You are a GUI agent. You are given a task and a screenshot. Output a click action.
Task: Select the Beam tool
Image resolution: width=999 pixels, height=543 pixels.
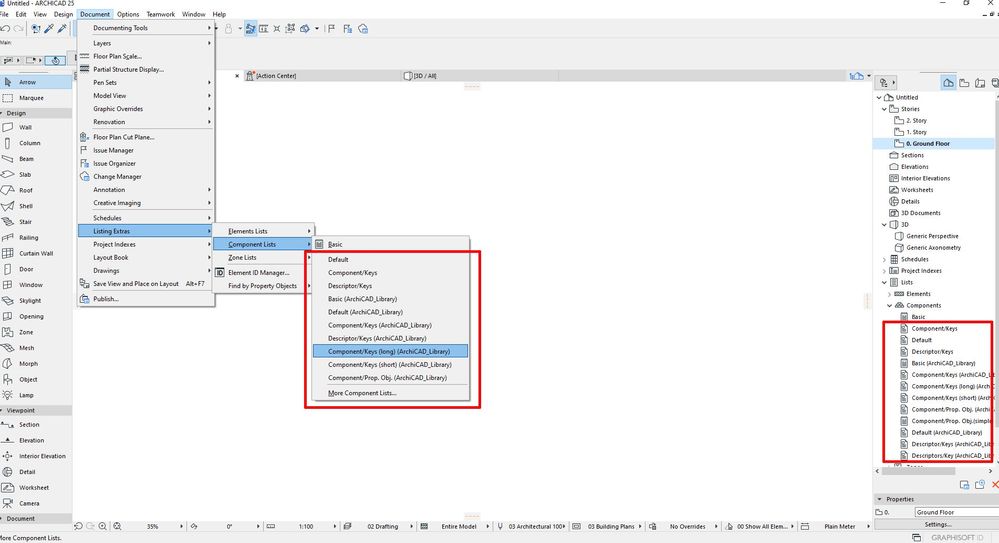click(36, 159)
